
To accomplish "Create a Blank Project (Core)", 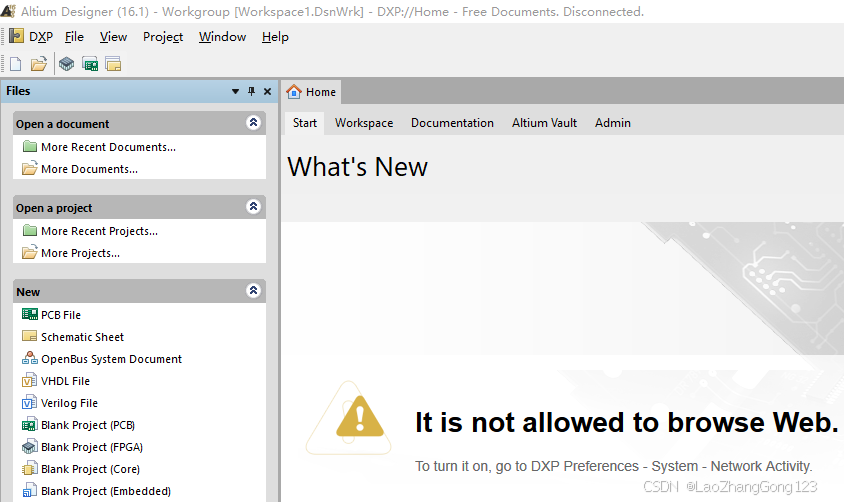I will pos(90,469).
